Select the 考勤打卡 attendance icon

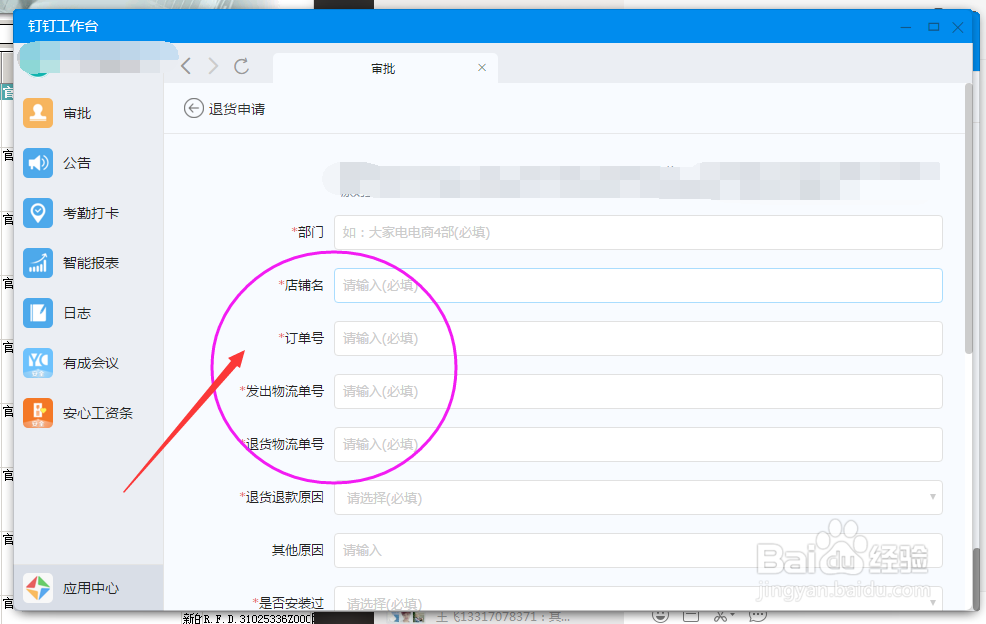coord(38,212)
